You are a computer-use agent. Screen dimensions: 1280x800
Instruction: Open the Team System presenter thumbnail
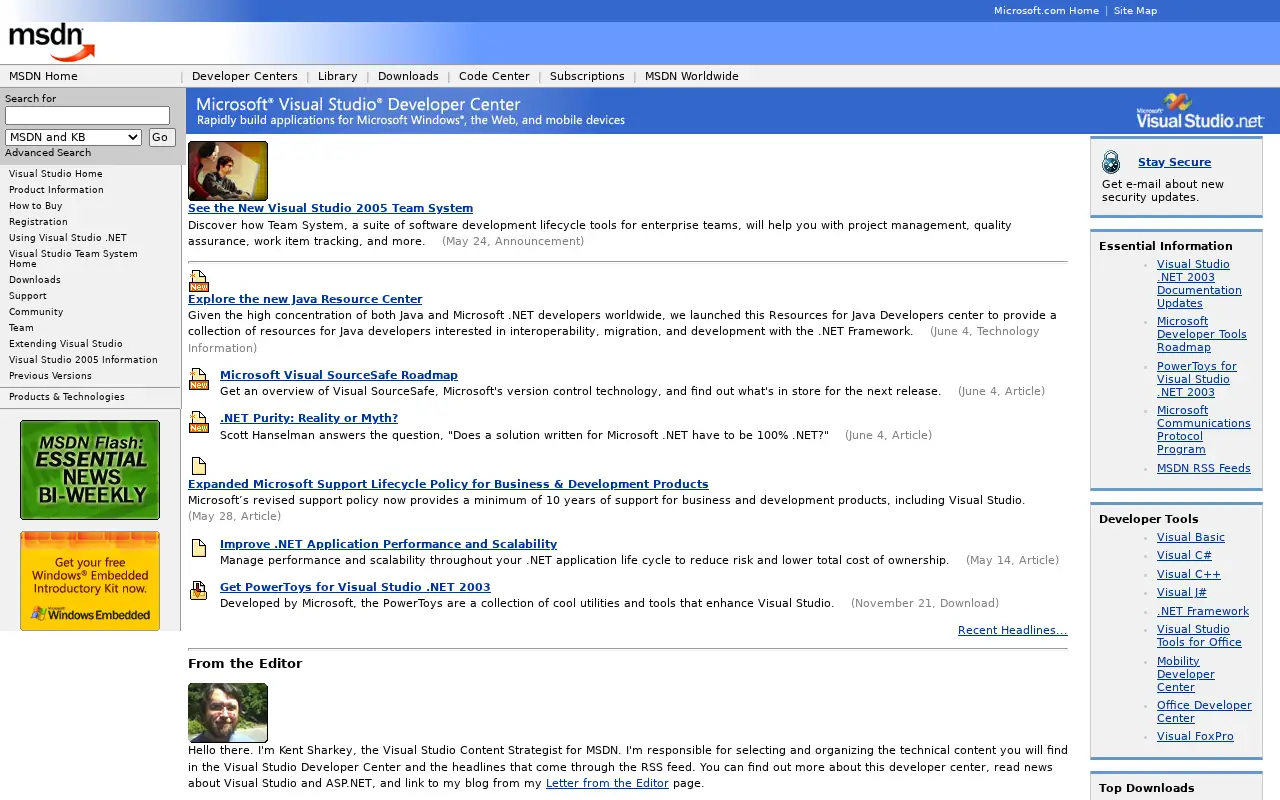(228, 171)
